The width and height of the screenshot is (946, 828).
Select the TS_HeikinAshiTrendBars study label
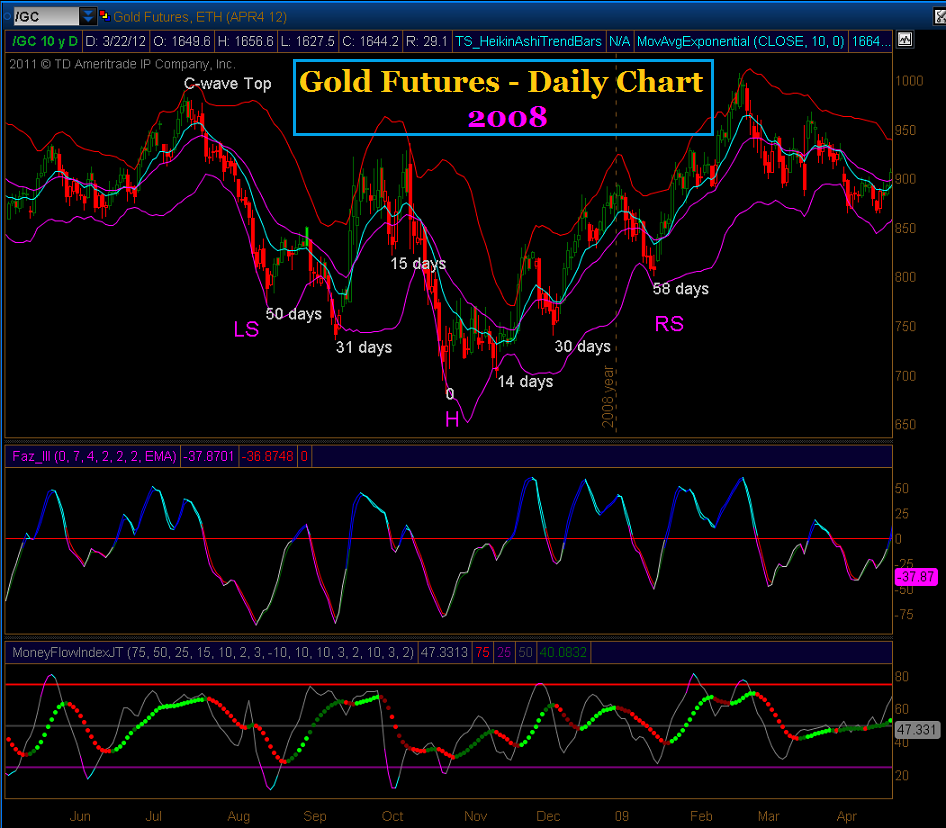[x=529, y=41]
